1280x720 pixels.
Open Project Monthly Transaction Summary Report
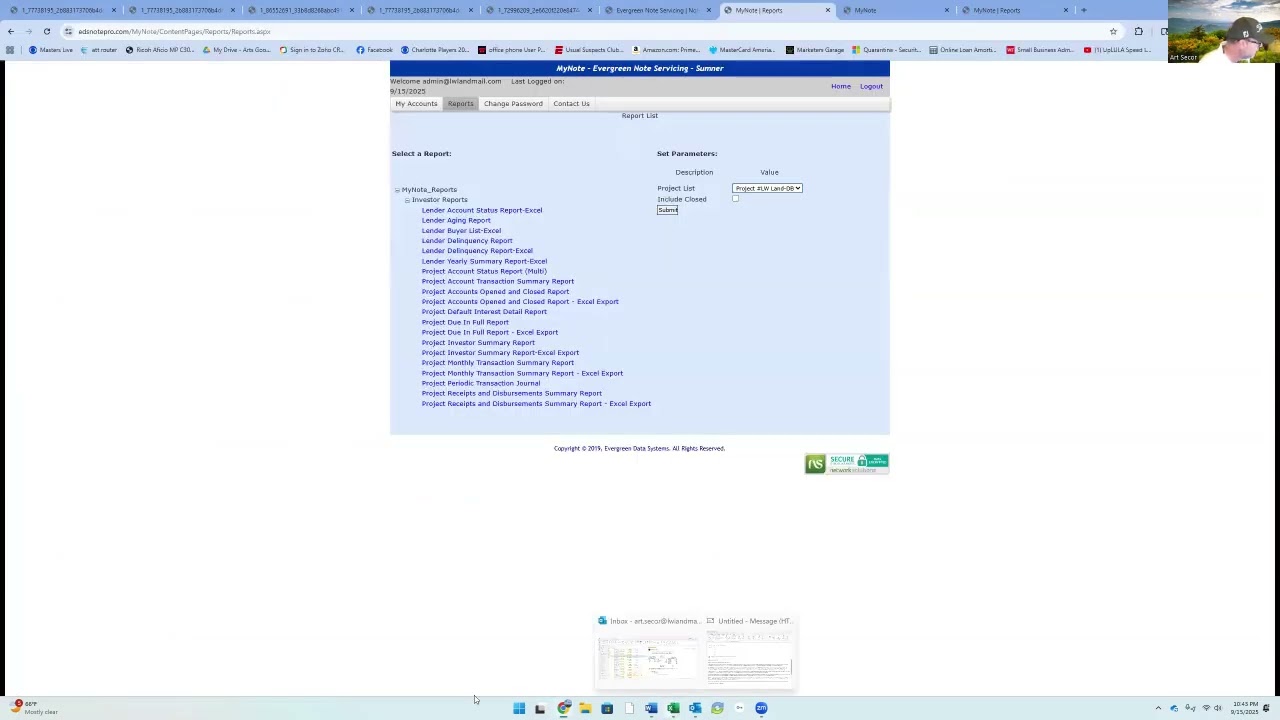pos(498,362)
